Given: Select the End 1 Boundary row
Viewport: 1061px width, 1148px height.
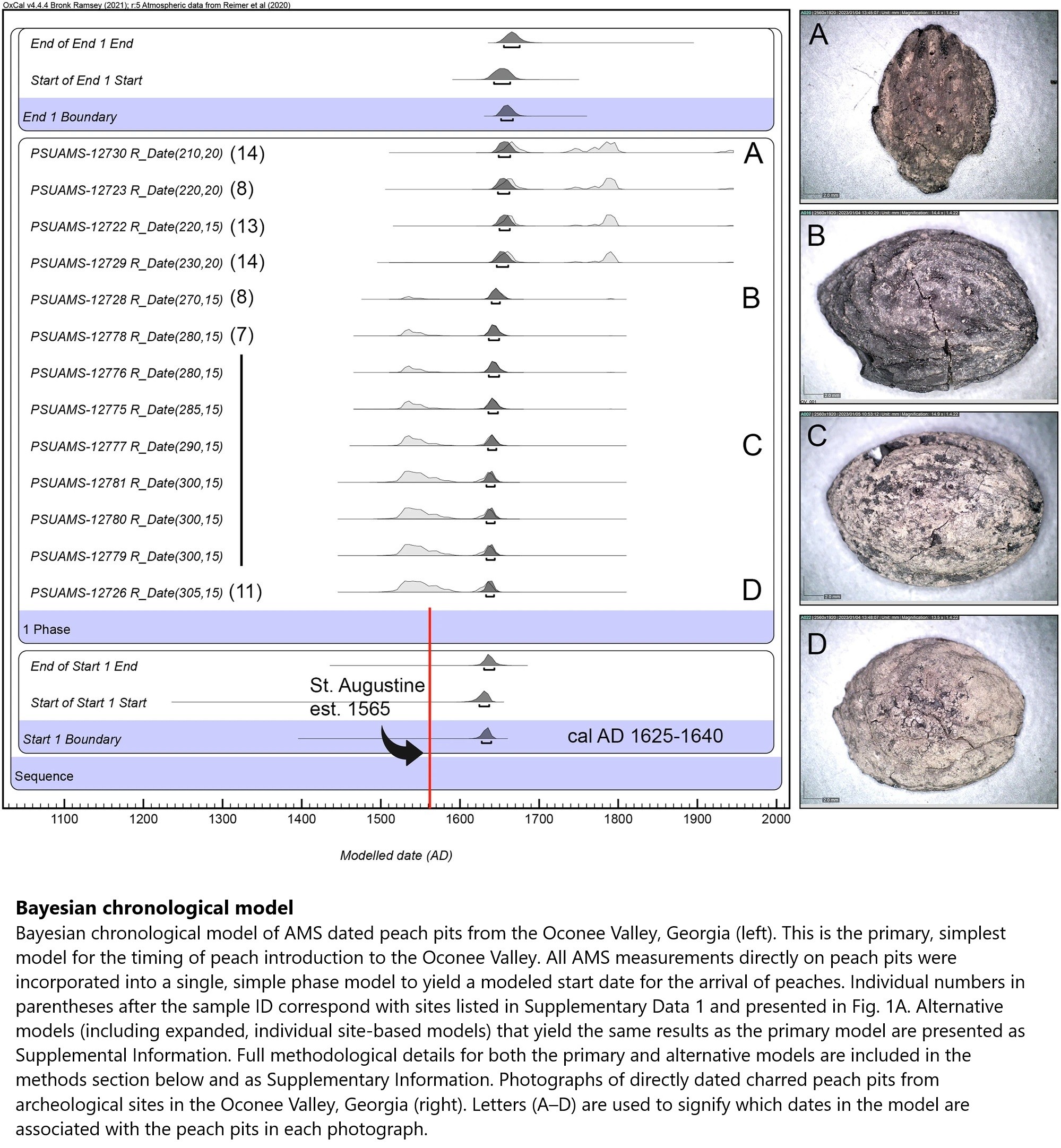Looking at the screenshot, I should pyautogui.click(x=70, y=117).
